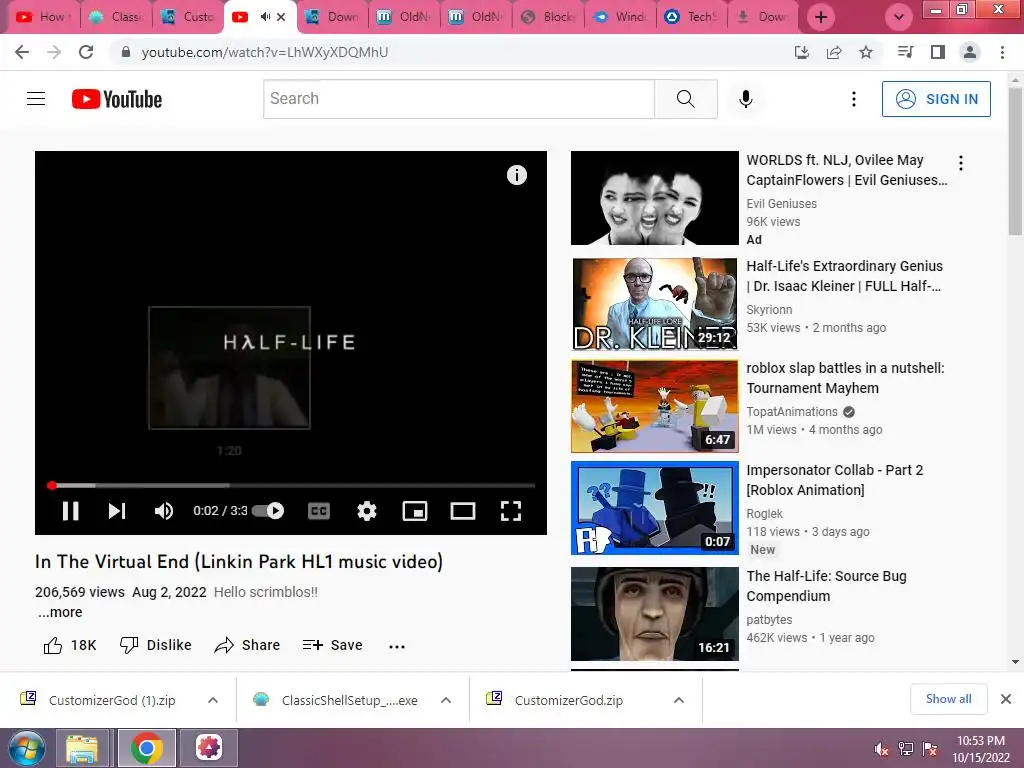The width and height of the screenshot is (1024, 768).
Task: Switch to the Wind tab
Action: point(620,17)
